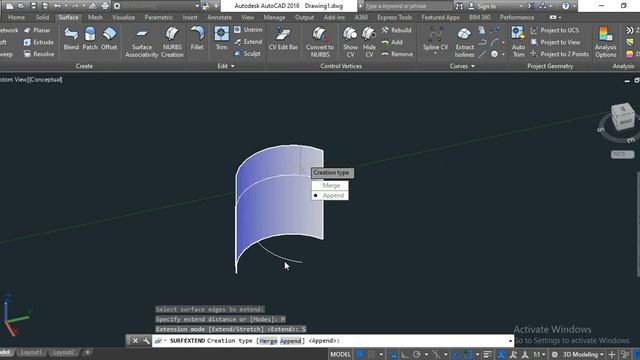This screenshot has height=360, width=640.
Task: Open the WCS coordinate system dropdown
Action: click(622, 154)
